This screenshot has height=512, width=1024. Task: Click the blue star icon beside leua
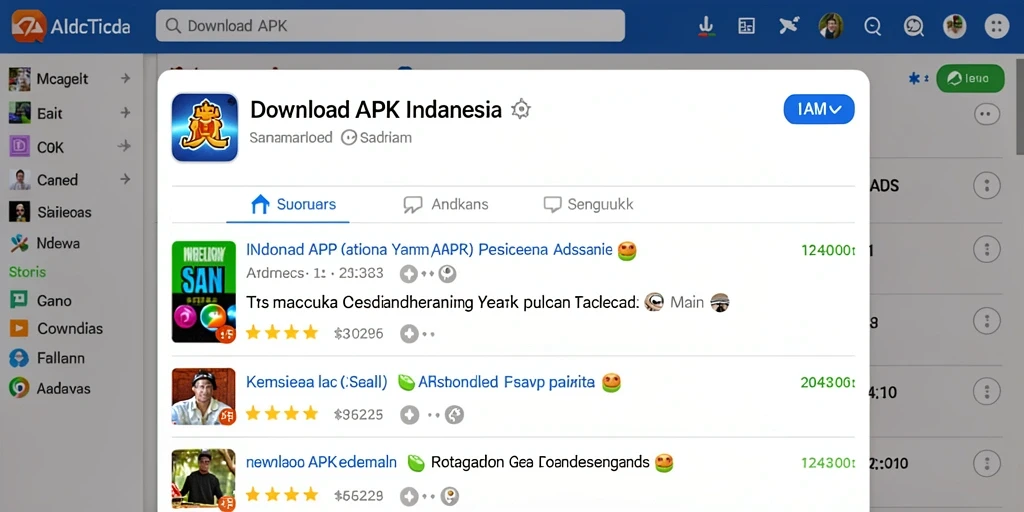[914, 79]
